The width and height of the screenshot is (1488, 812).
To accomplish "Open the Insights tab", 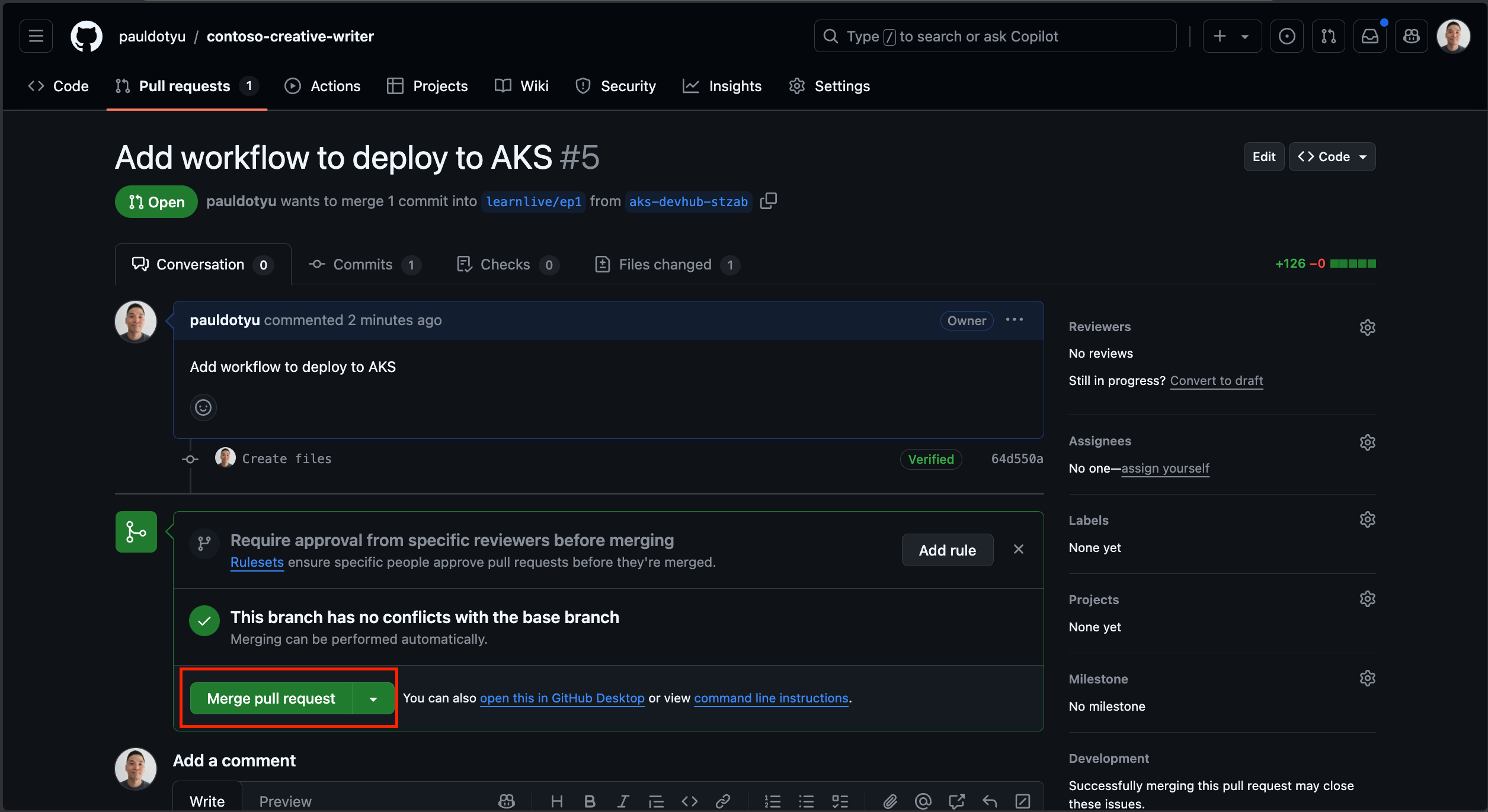I will 722,86.
